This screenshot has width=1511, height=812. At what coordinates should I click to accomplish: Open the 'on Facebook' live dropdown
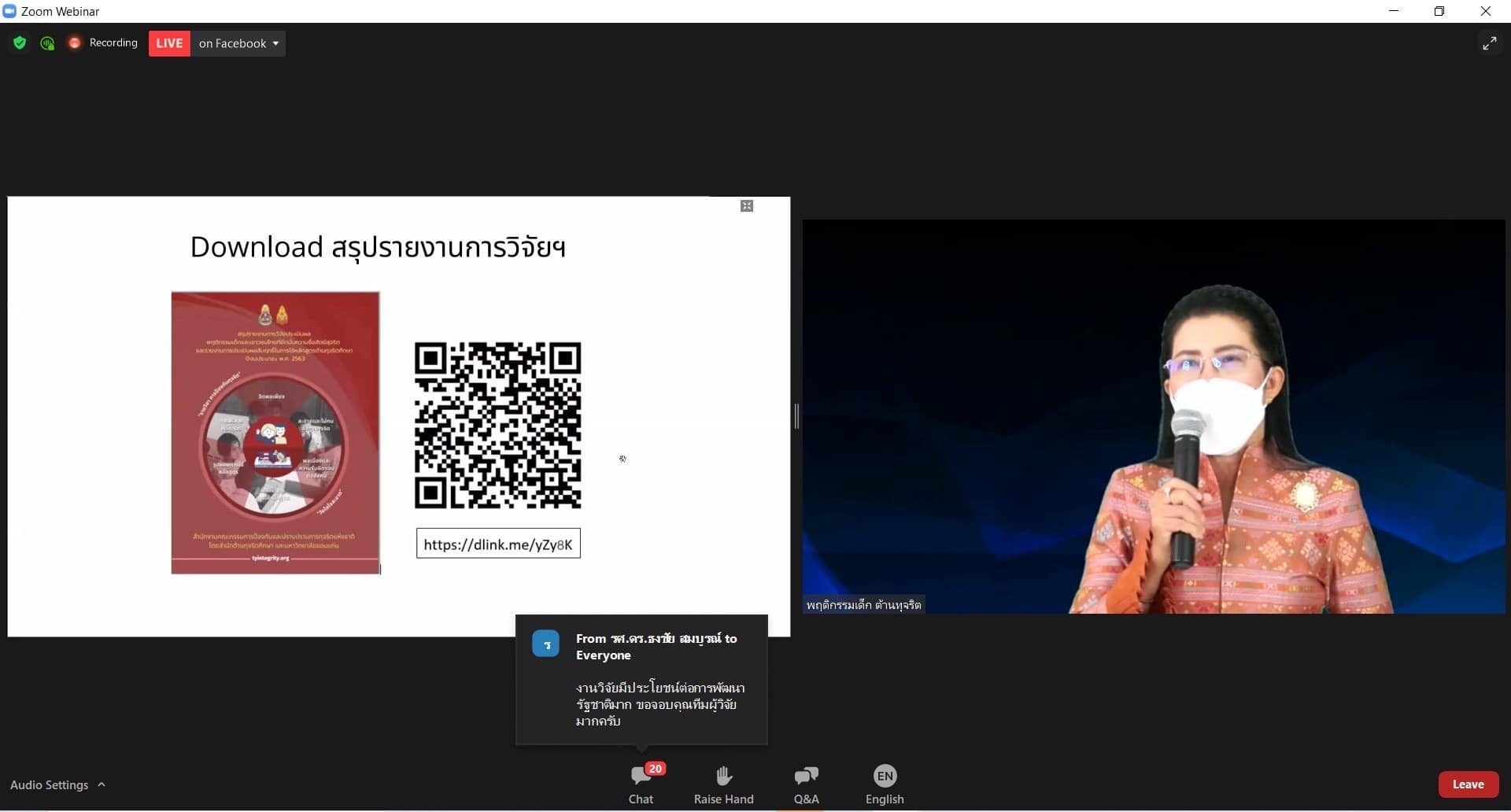point(238,43)
